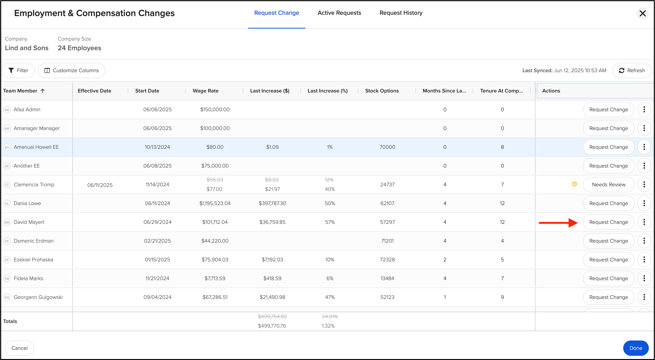The image size is (655, 360).
Task: Sort by Last Increase (%) column header
Action: tap(328, 91)
